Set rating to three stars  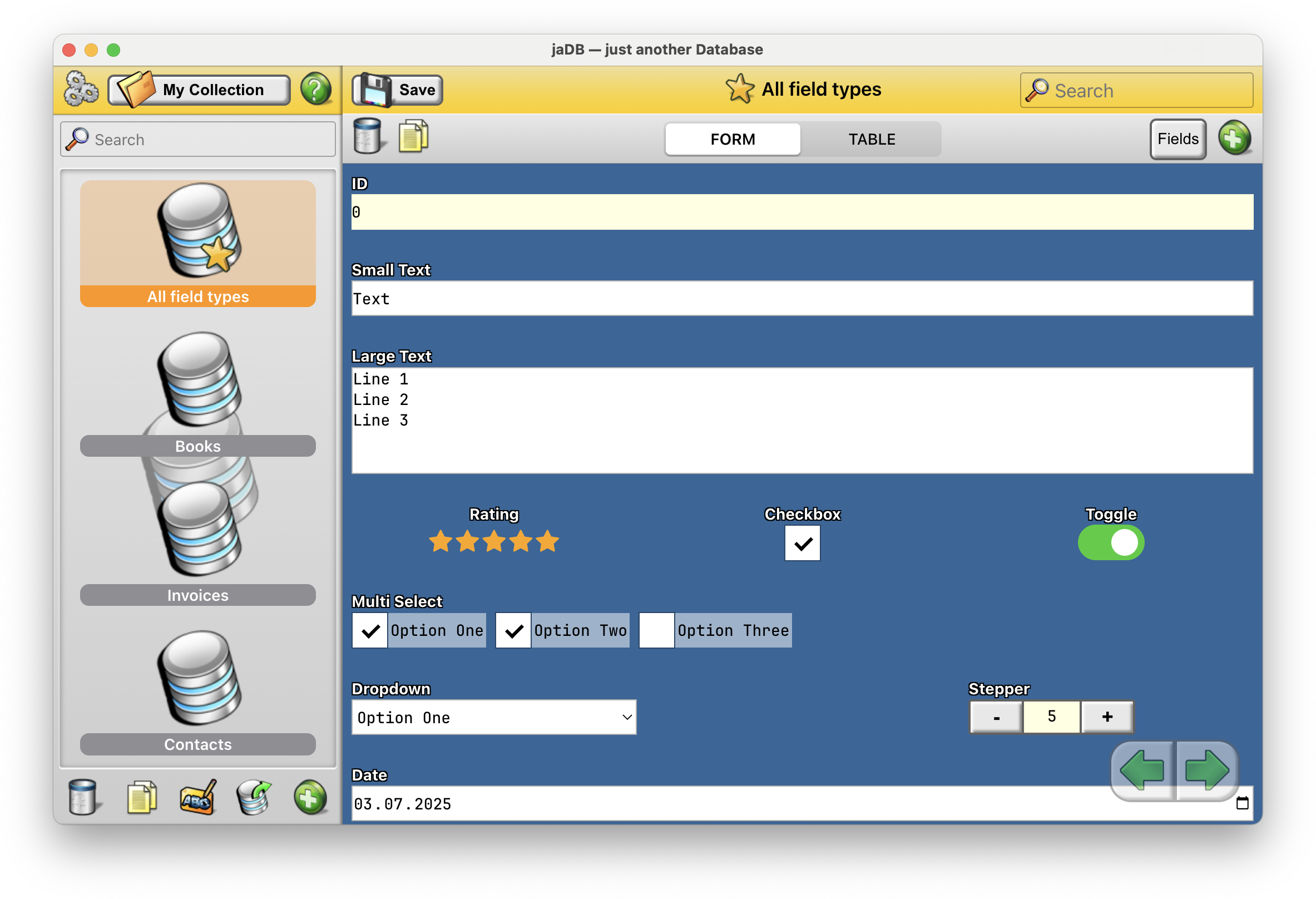tap(494, 542)
